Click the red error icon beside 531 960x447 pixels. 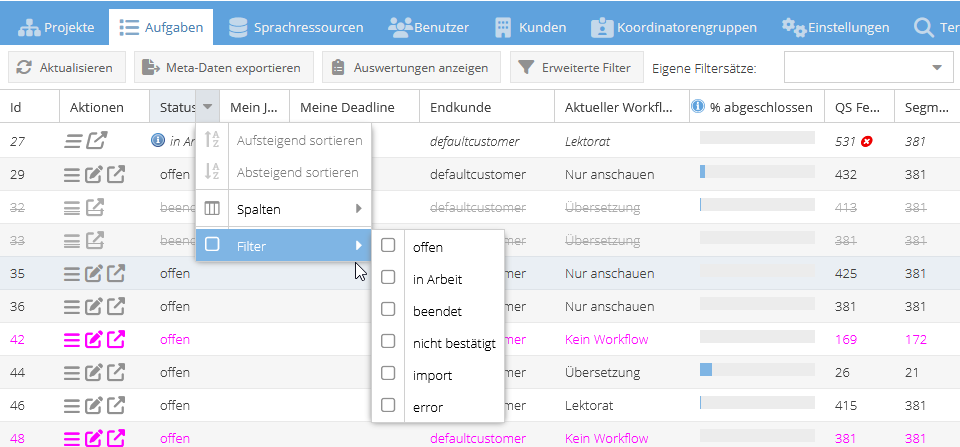[x=867, y=142]
